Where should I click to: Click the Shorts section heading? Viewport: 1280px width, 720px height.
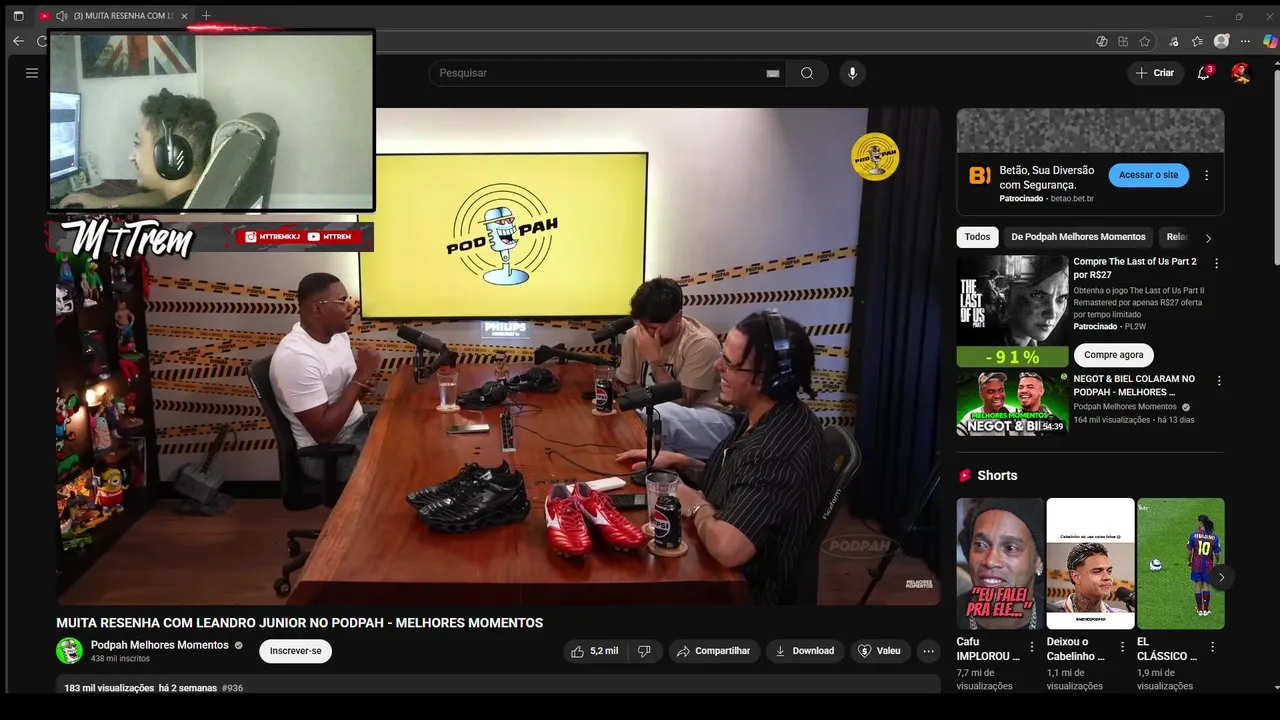tap(997, 476)
